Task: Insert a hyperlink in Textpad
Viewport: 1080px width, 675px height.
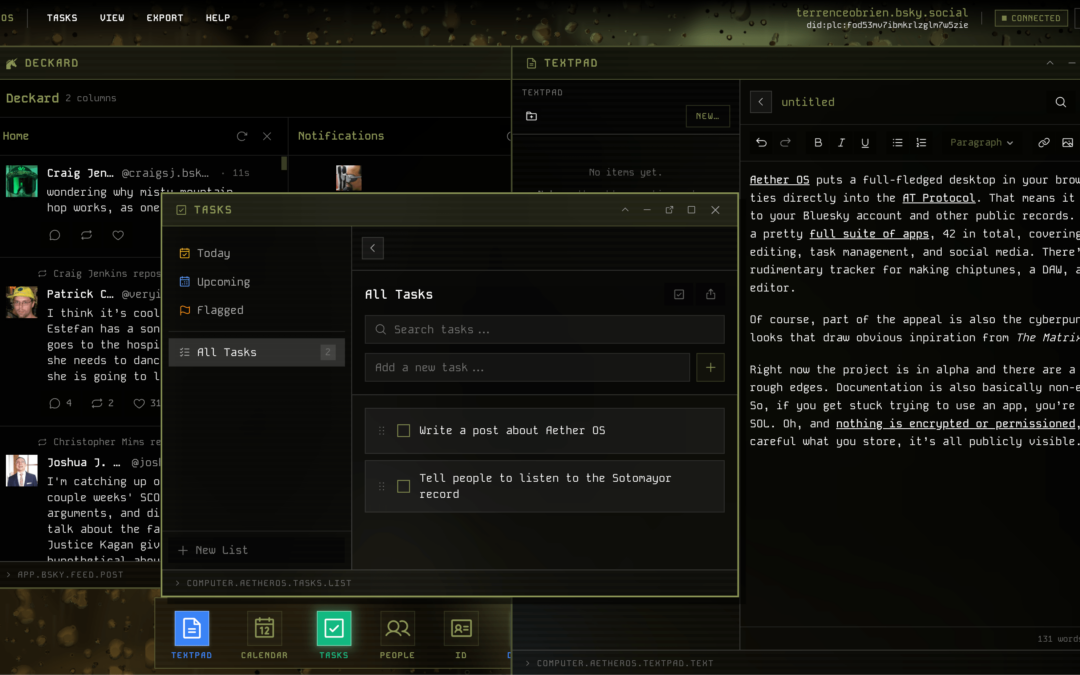Action: (x=1043, y=142)
